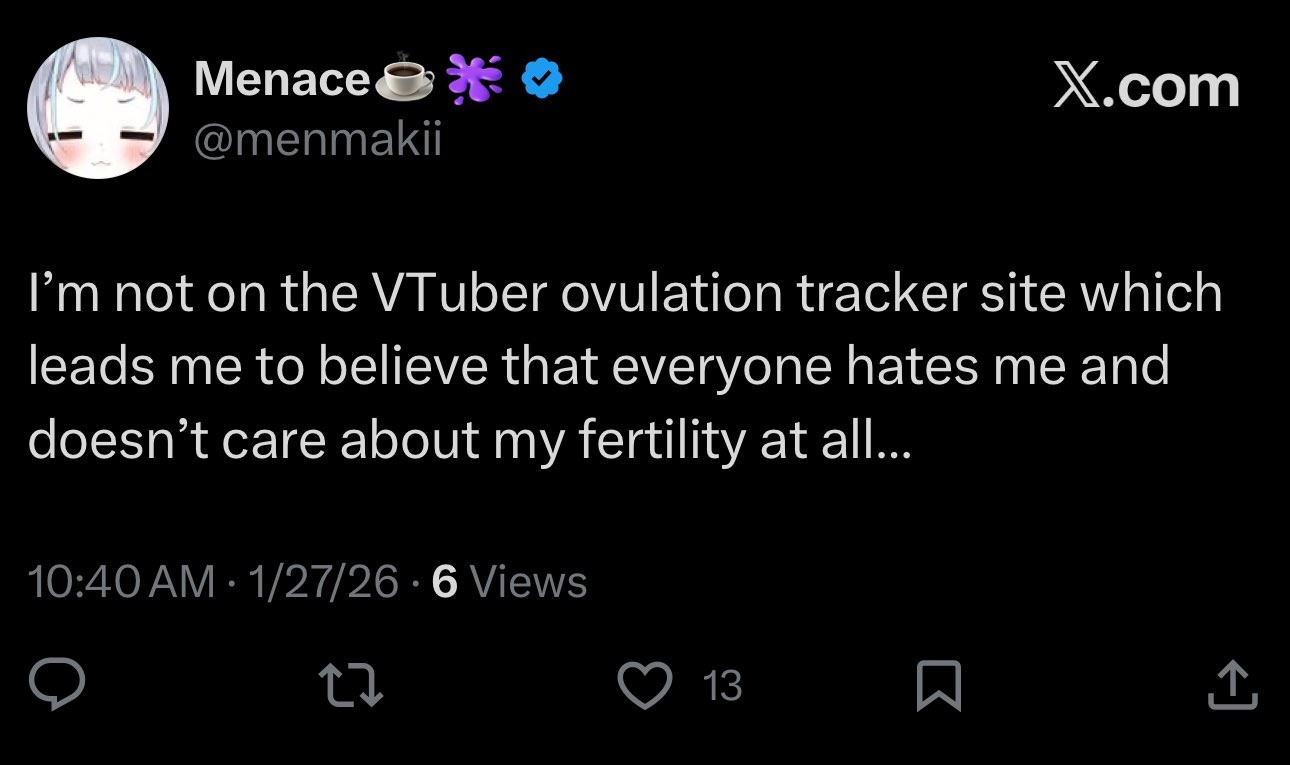Open the share upload arrow icon

point(1232,686)
